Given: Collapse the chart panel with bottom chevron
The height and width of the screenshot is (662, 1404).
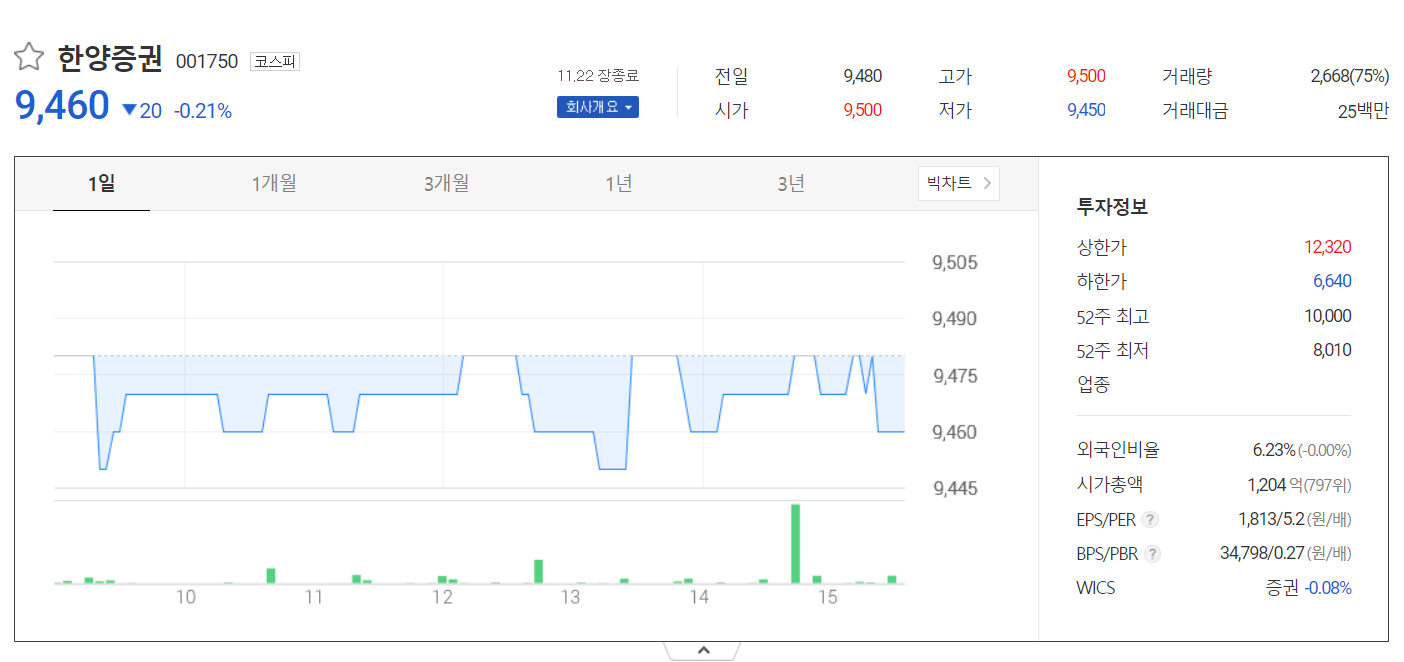Looking at the screenshot, I should [x=703, y=651].
